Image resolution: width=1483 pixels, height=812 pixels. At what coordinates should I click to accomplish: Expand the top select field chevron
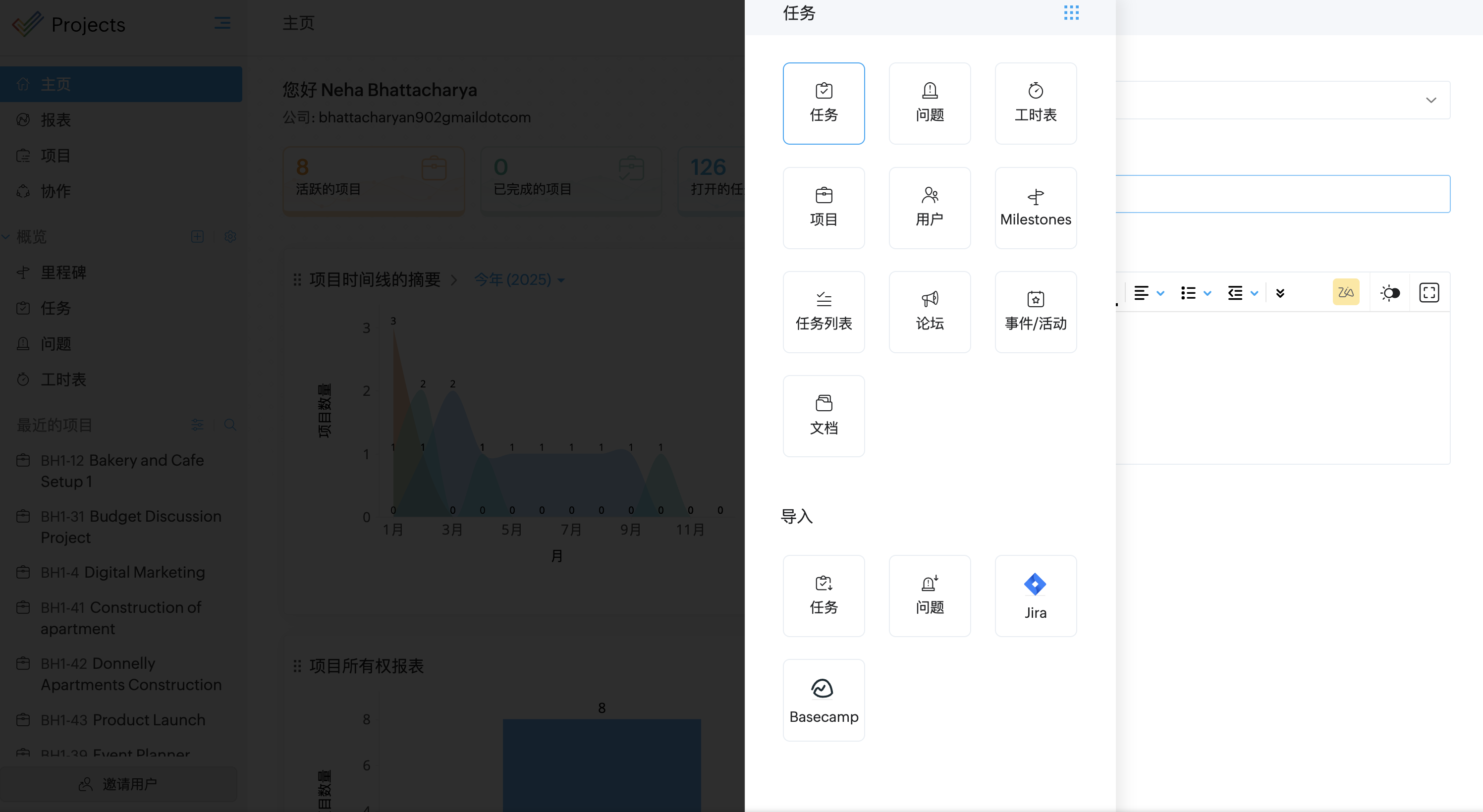(x=1430, y=100)
